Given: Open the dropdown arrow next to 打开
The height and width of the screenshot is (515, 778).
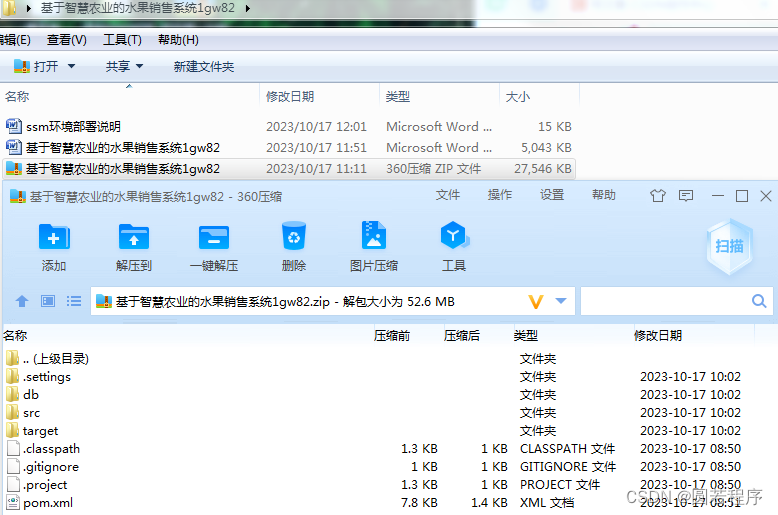Looking at the screenshot, I should [71, 66].
